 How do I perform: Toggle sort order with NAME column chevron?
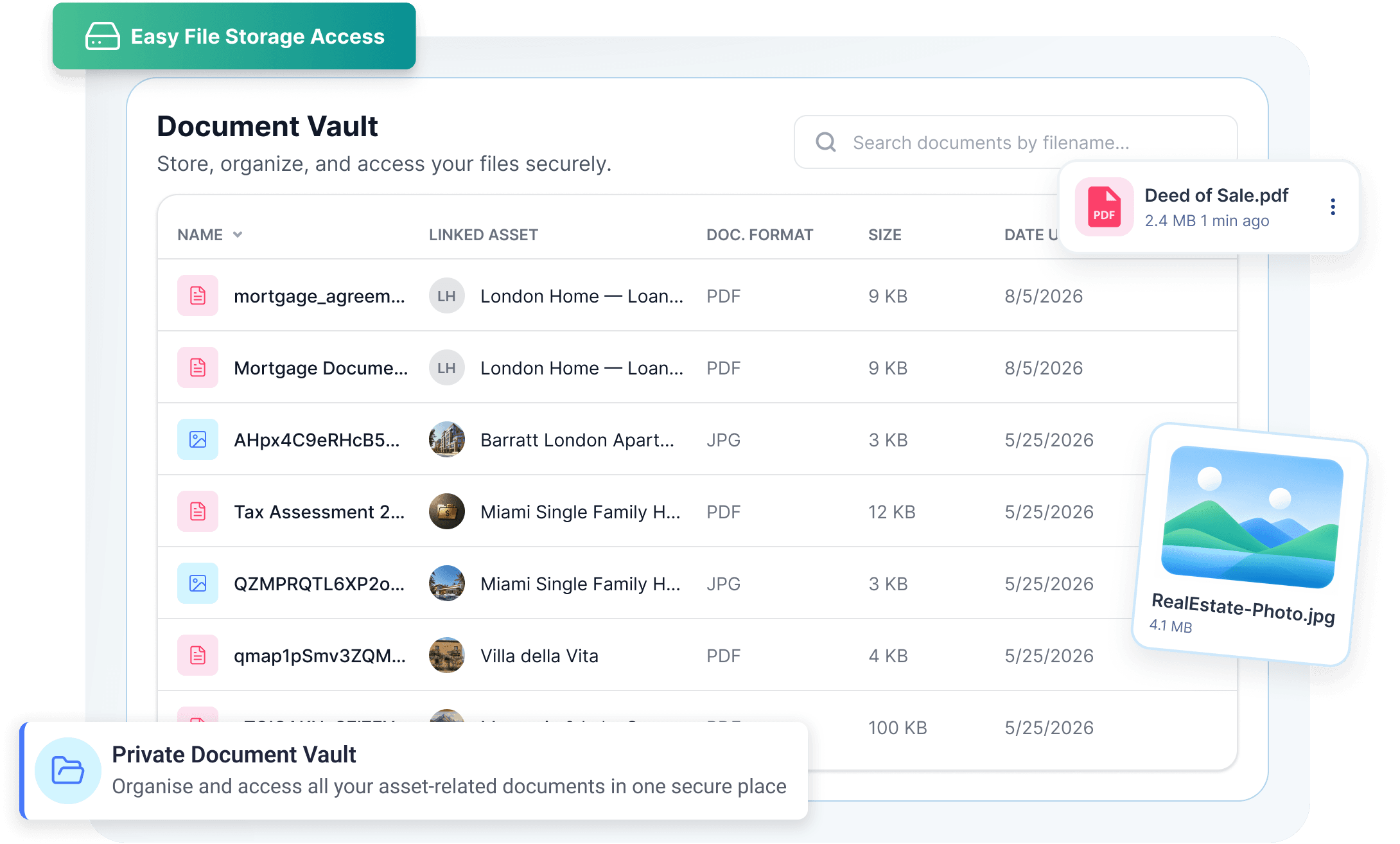[x=238, y=234]
